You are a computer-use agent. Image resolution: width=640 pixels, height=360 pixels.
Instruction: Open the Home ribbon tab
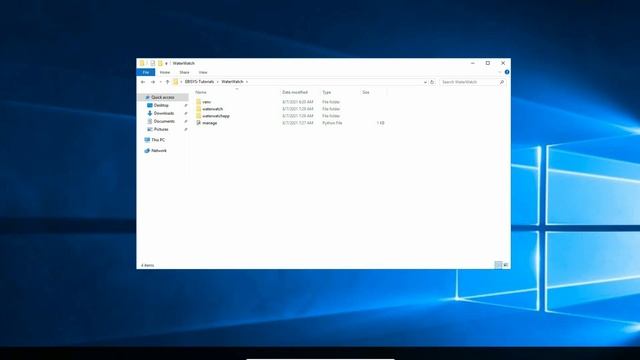click(165, 72)
